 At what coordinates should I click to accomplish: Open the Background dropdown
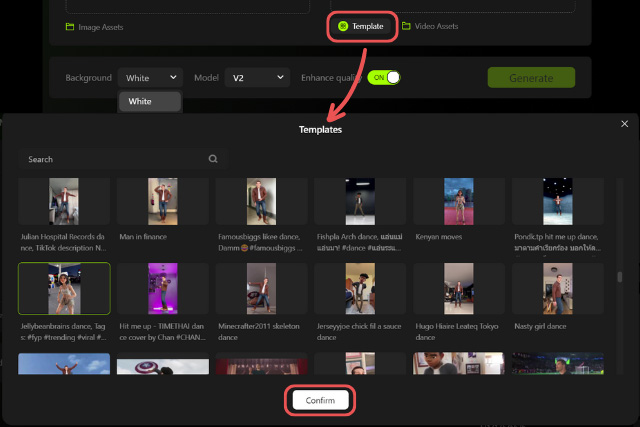click(151, 77)
